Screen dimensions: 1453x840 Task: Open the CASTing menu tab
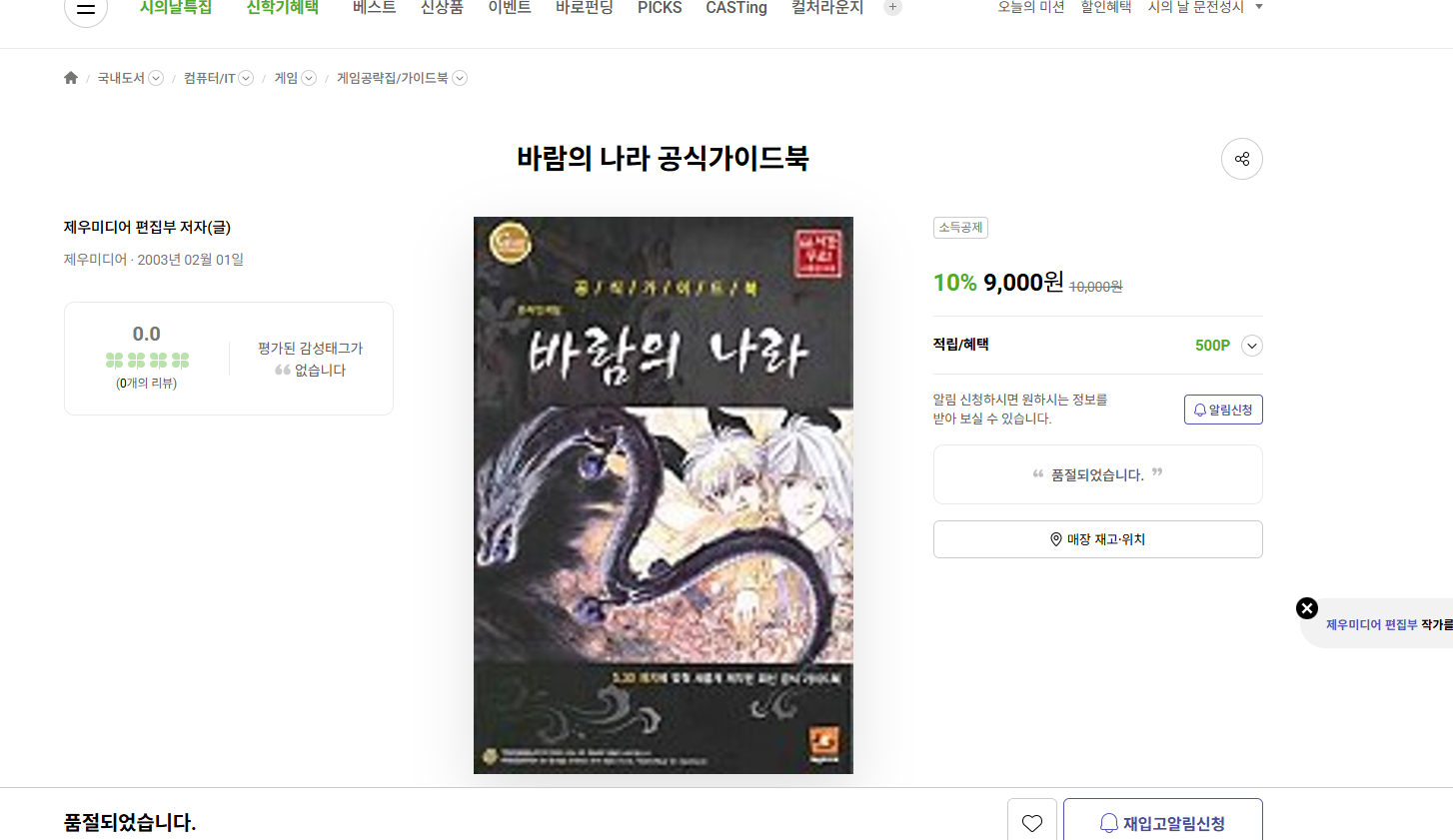(736, 8)
